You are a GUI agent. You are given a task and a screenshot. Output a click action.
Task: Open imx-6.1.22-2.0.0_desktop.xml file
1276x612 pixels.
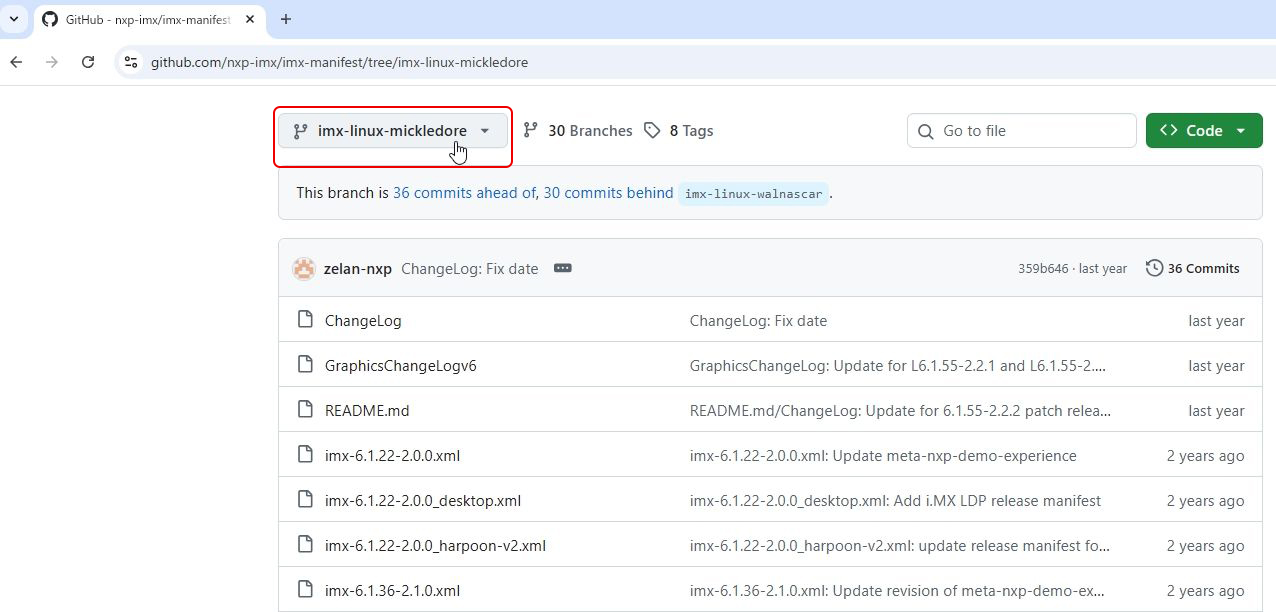[x=423, y=501]
